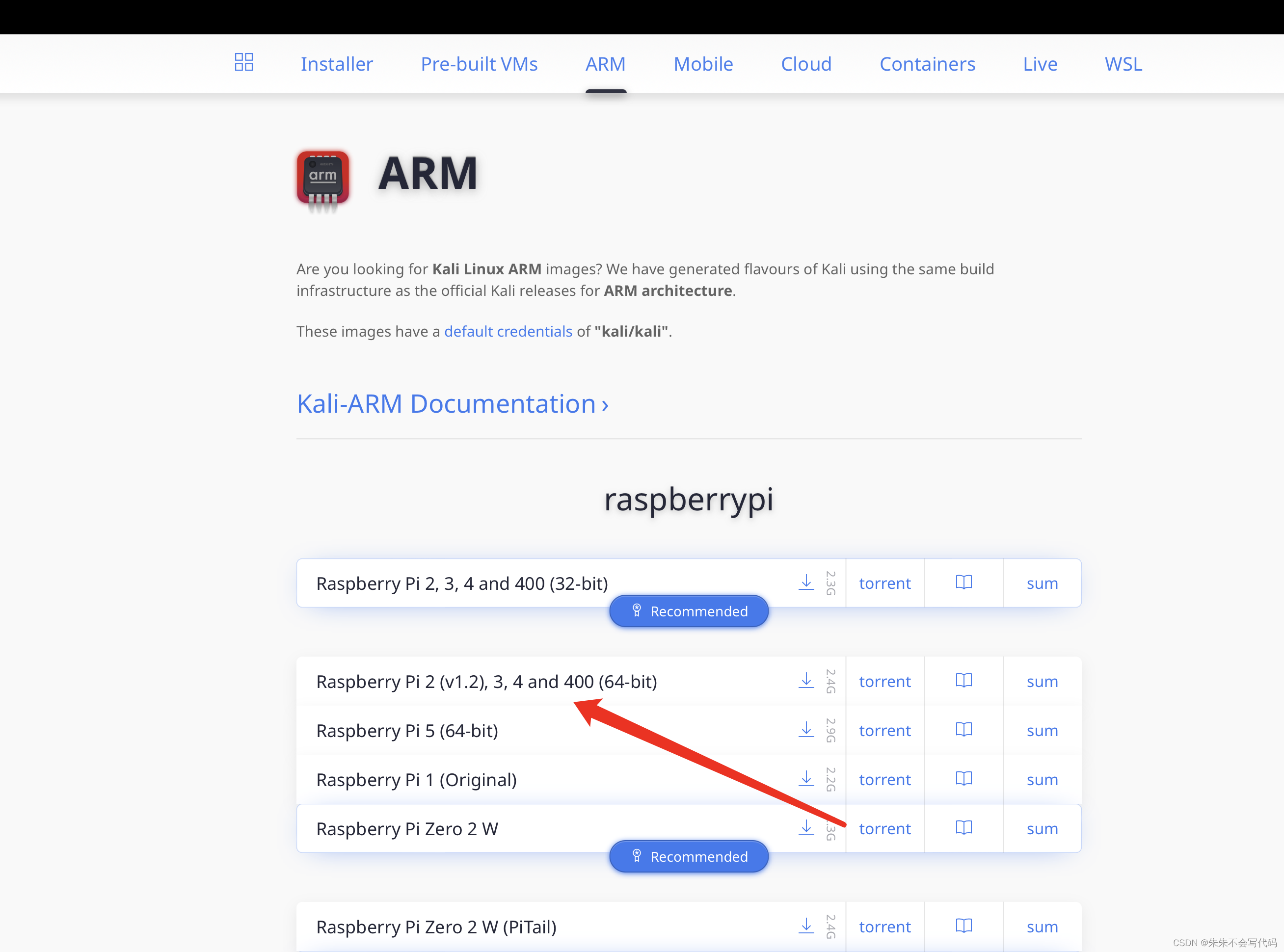Screen dimensions: 1284x952
Task: Open the grid overview icon in navigation
Action: 244,62
